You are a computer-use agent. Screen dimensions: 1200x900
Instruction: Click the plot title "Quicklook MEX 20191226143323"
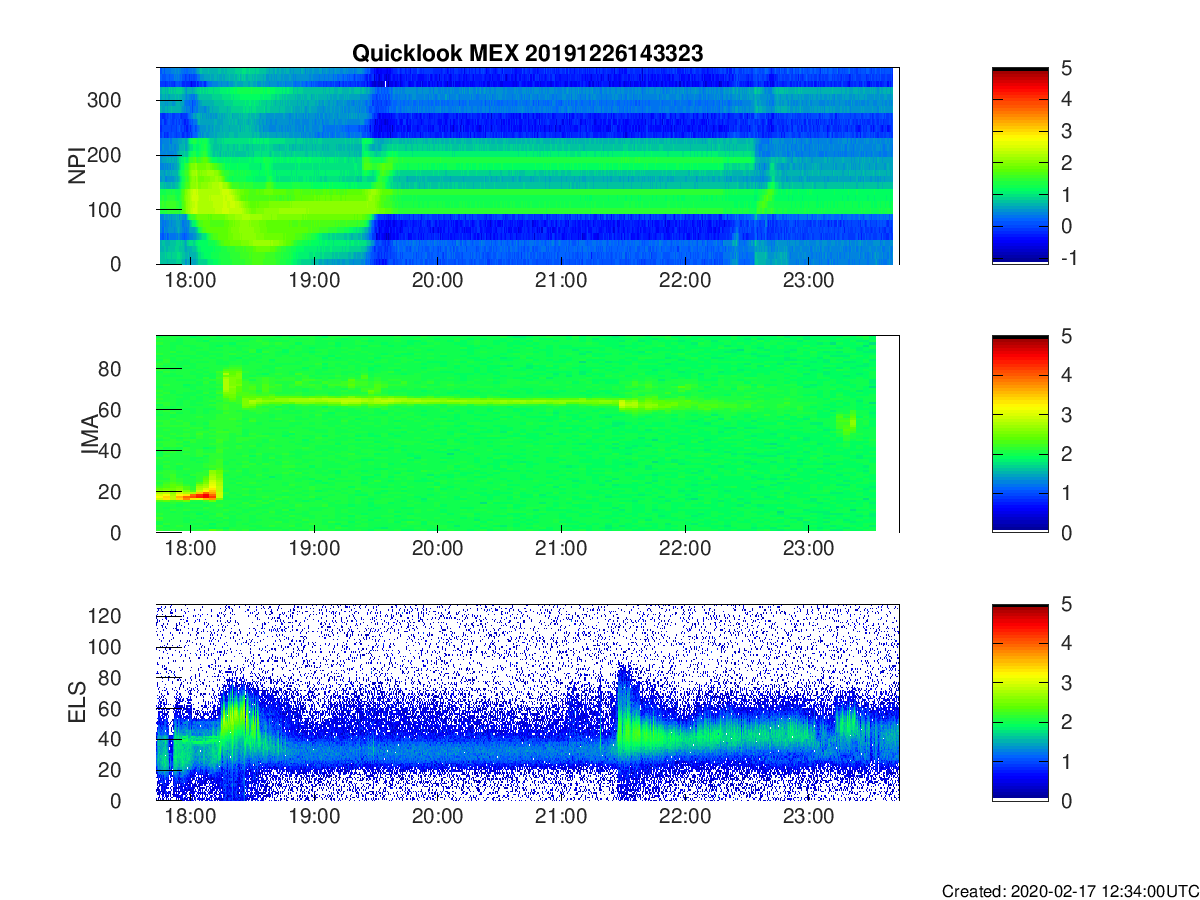[x=527, y=53]
